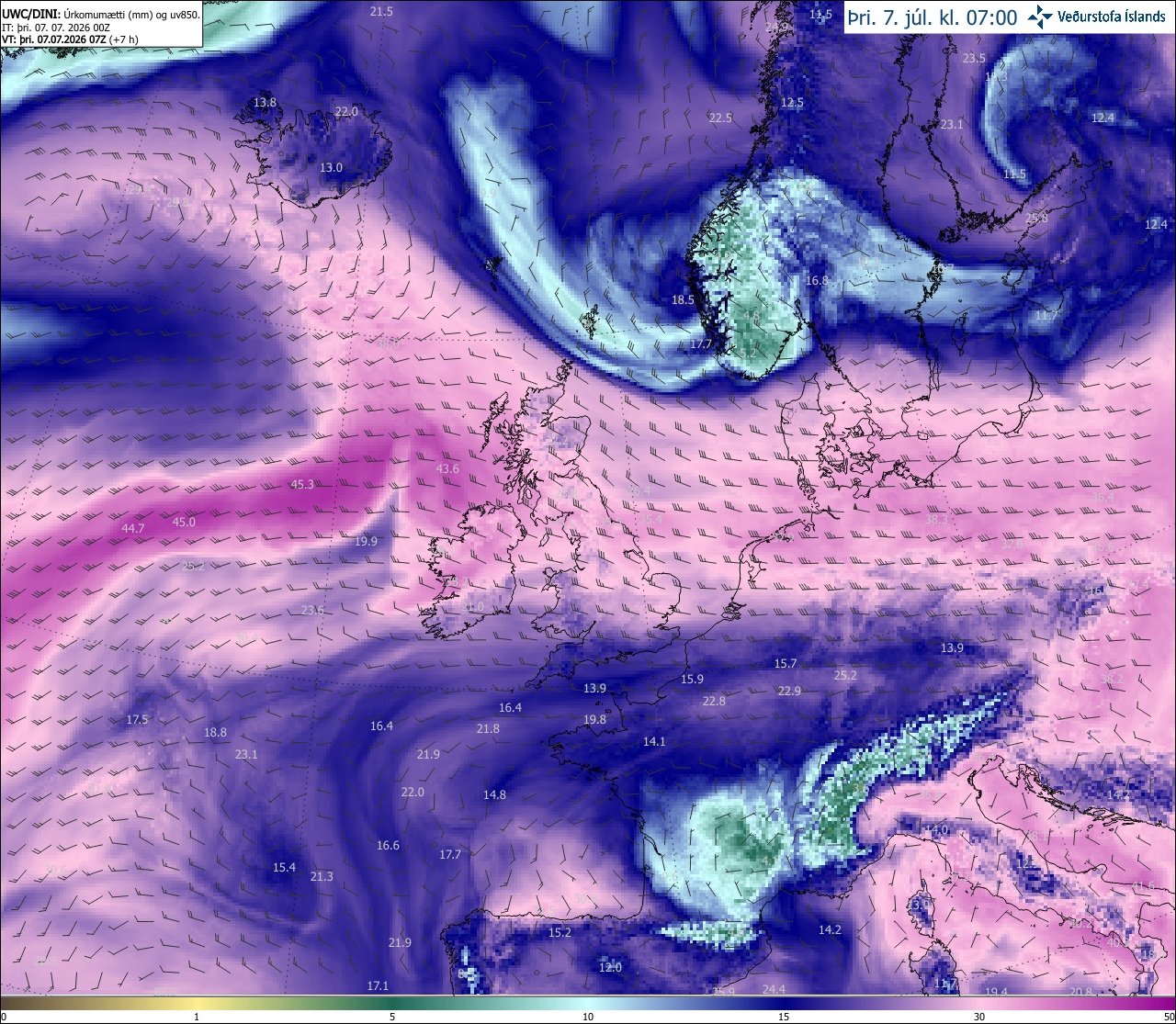This screenshot has height=1024, width=1176.
Task: Click the 30 tick on the color scale
Action: (x=979, y=1017)
